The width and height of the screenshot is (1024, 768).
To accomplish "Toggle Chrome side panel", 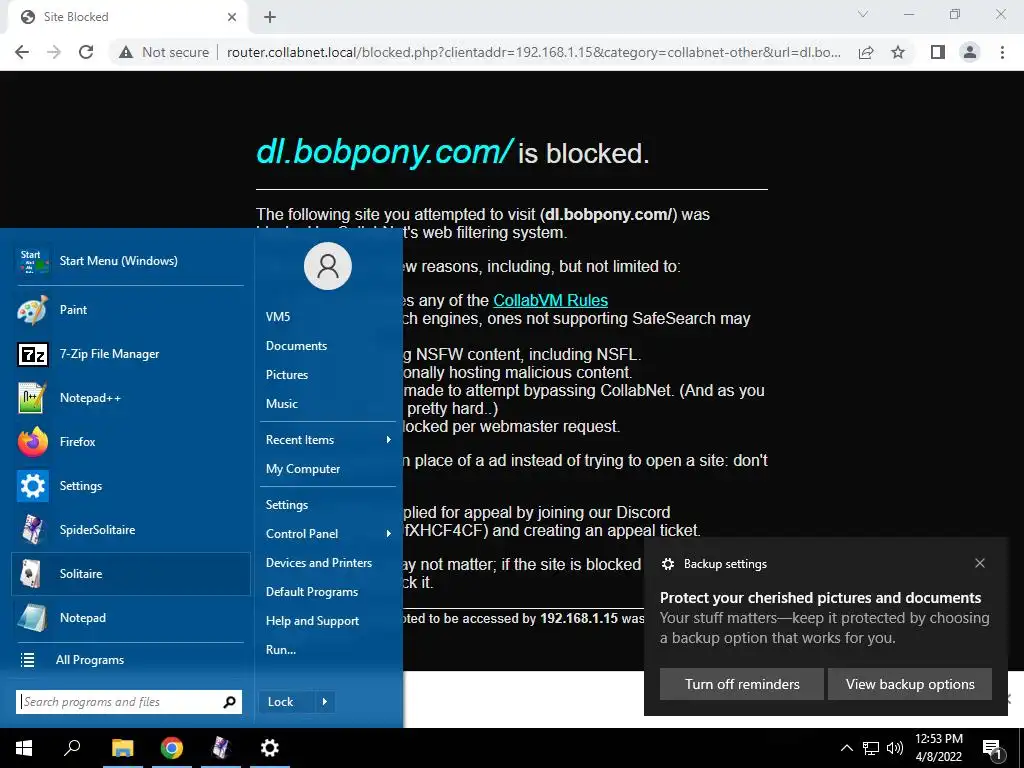I will [x=938, y=52].
